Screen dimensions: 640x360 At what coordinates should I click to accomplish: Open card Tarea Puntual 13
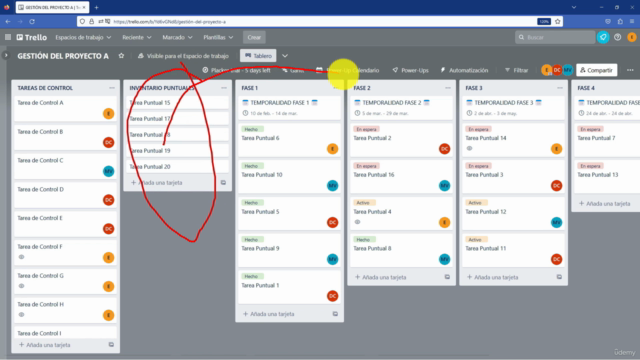pos(607,176)
